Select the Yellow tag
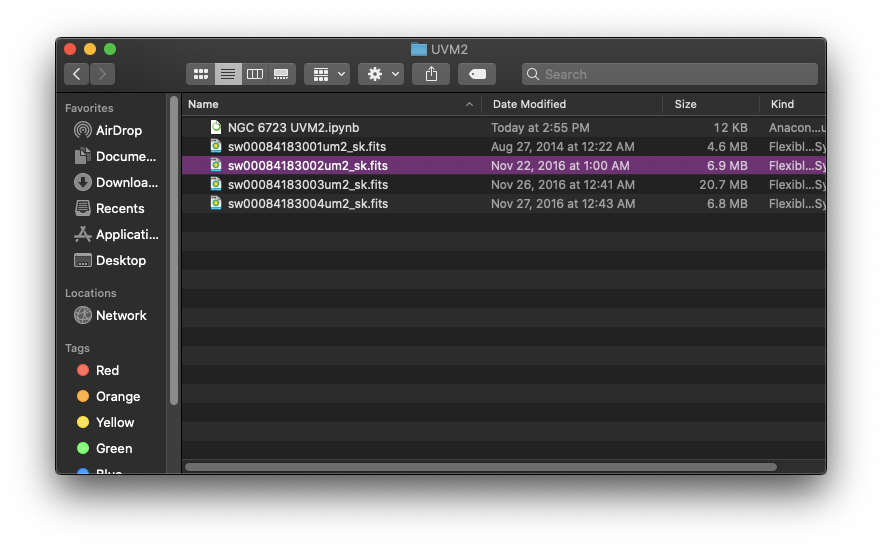 (x=106, y=423)
